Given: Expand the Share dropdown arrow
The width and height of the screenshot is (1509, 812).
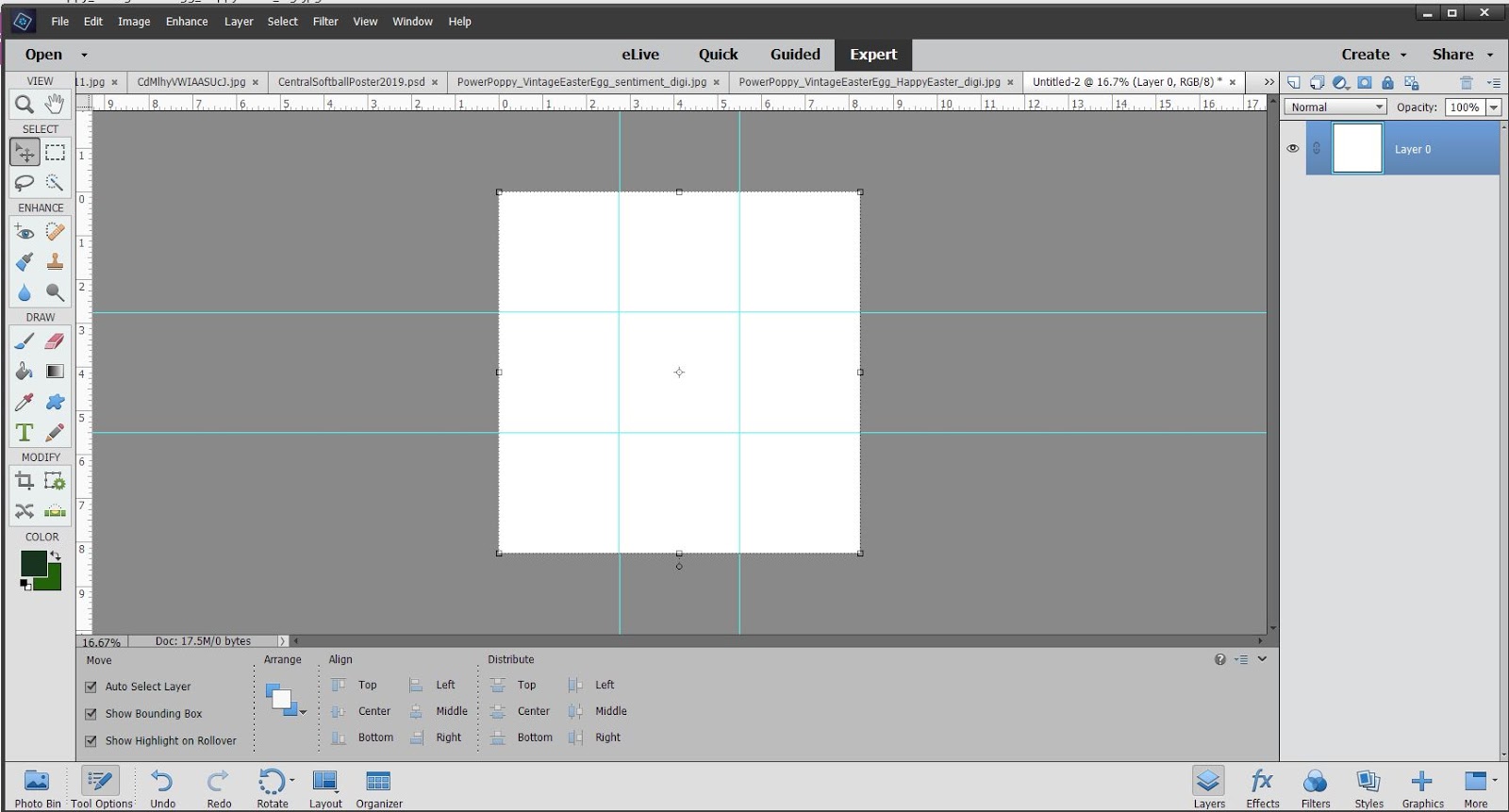Looking at the screenshot, I should click(1490, 55).
